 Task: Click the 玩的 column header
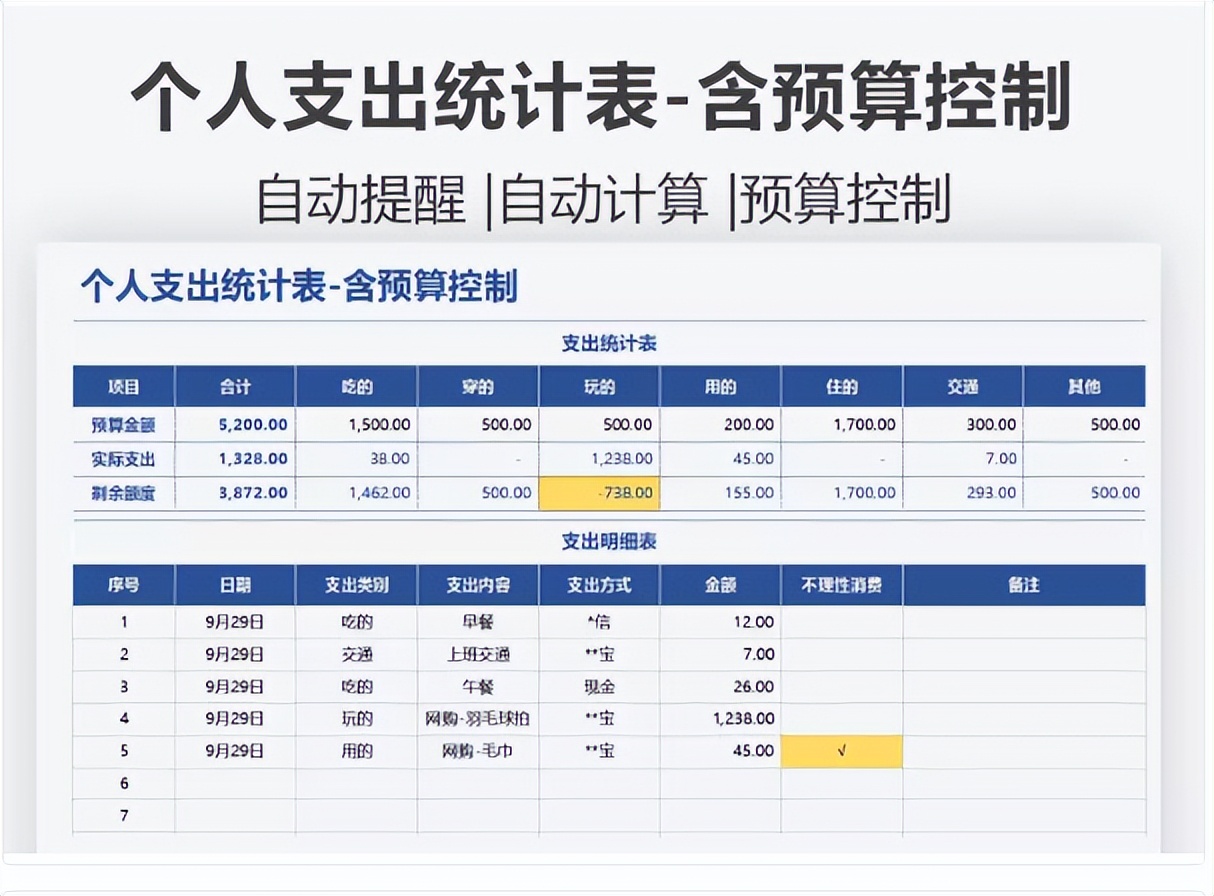click(600, 386)
